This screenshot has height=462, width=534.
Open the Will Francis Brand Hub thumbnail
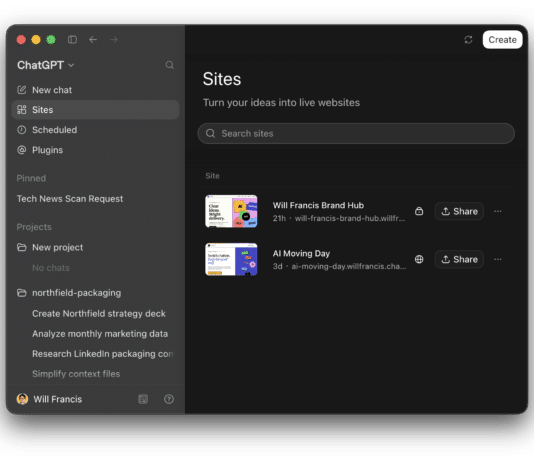coord(231,211)
